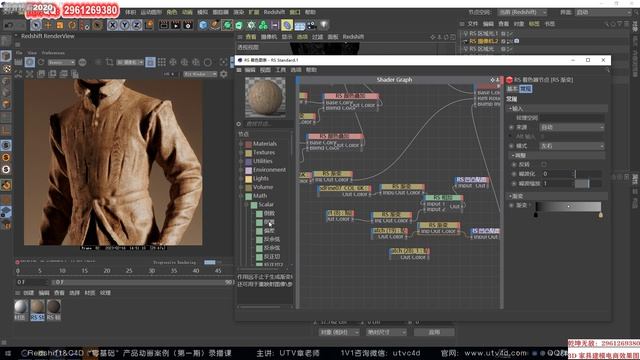
Task: Toggle the X axis lock
Action: pos(113,25)
